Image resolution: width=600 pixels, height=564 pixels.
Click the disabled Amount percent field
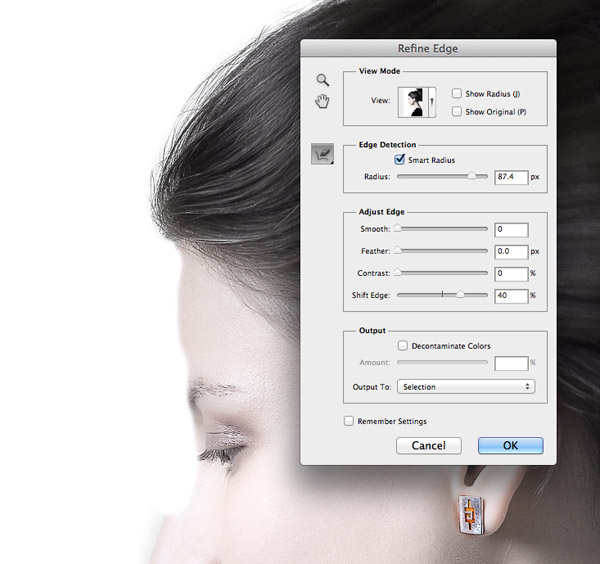pos(511,364)
